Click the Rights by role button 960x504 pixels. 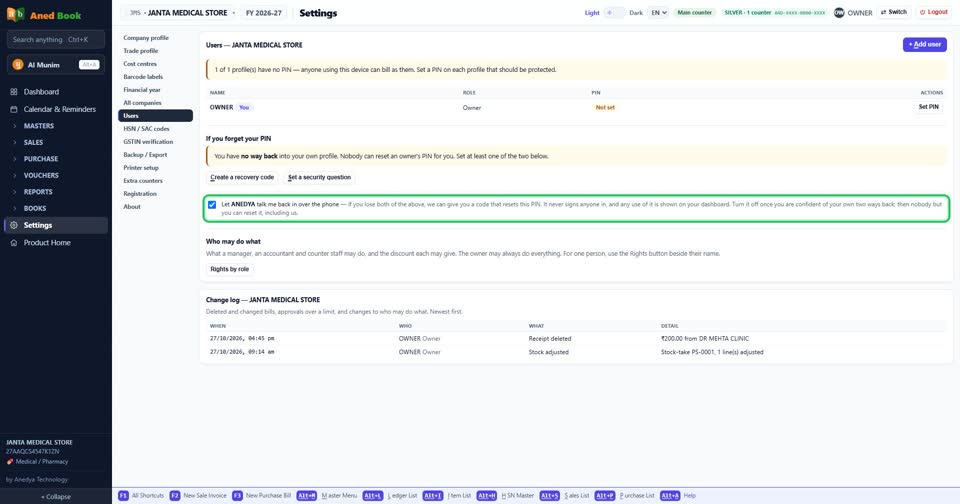[230, 269]
